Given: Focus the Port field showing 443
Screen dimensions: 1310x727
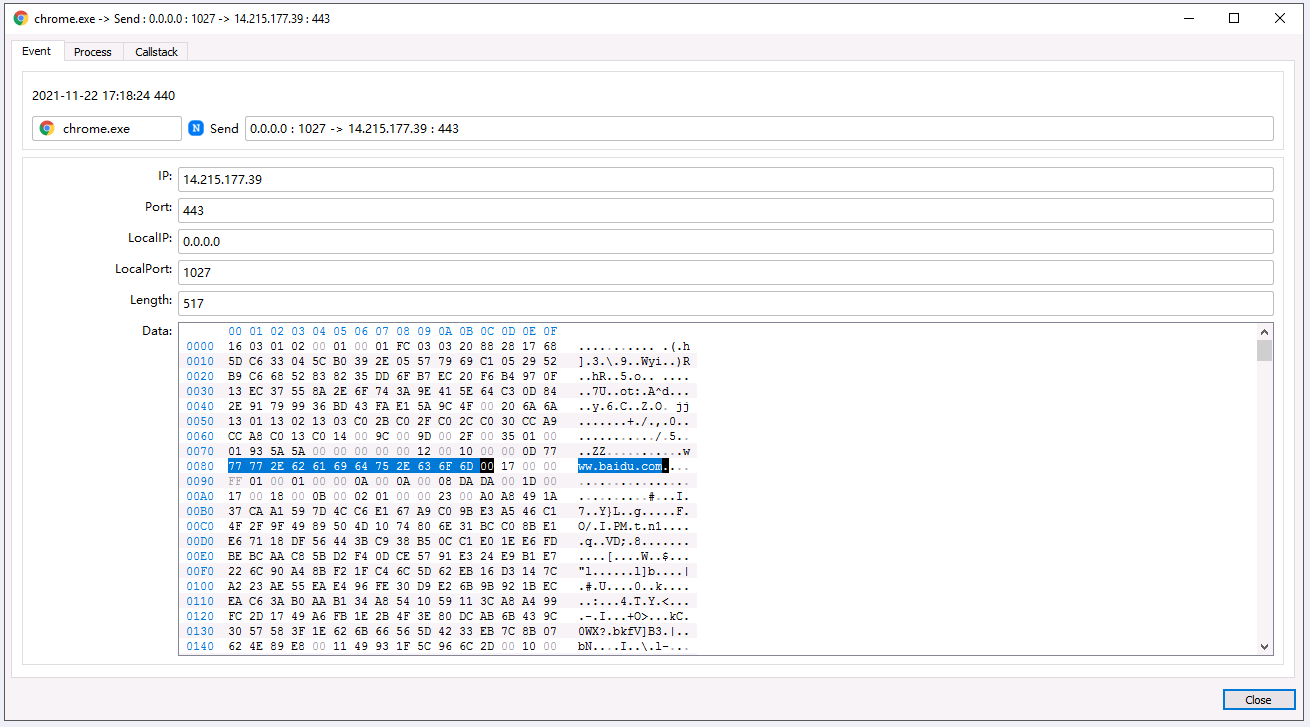Looking at the screenshot, I should [x=726, y=210].
